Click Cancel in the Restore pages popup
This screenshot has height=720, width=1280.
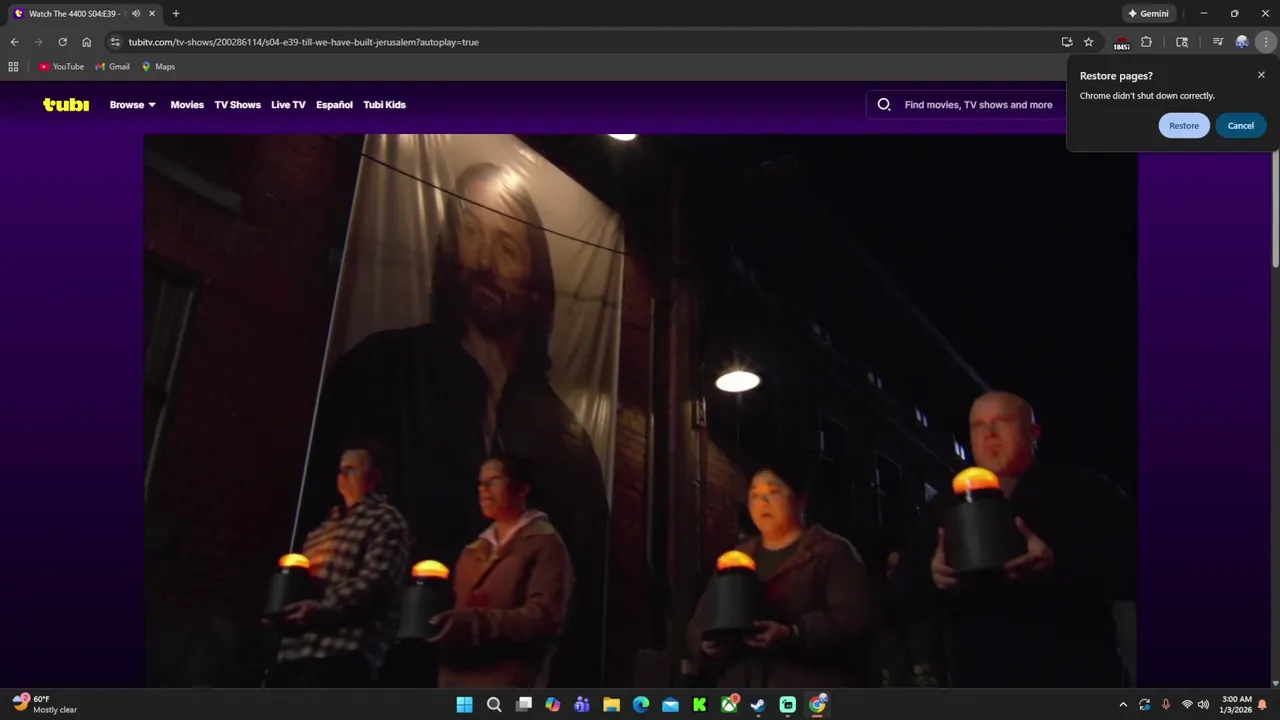tap(1241, 125)
